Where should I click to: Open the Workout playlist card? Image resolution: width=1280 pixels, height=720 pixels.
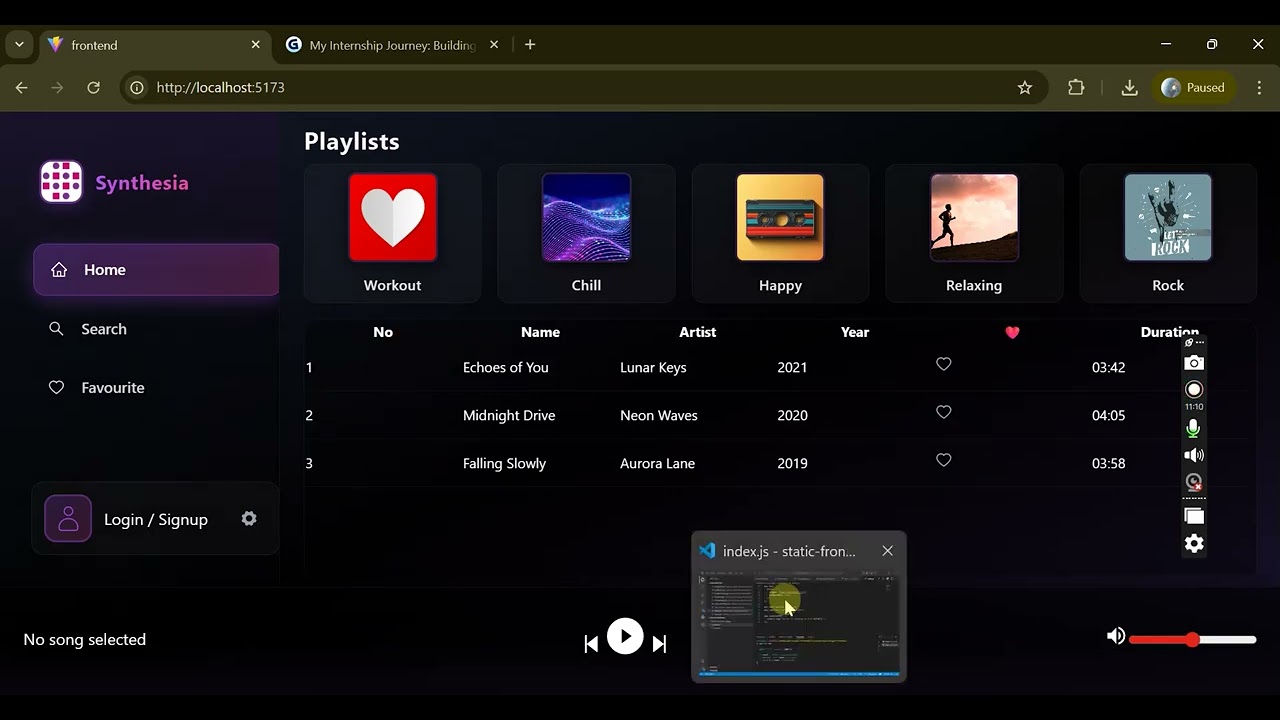pyautogui.click(x=392, y=233)
